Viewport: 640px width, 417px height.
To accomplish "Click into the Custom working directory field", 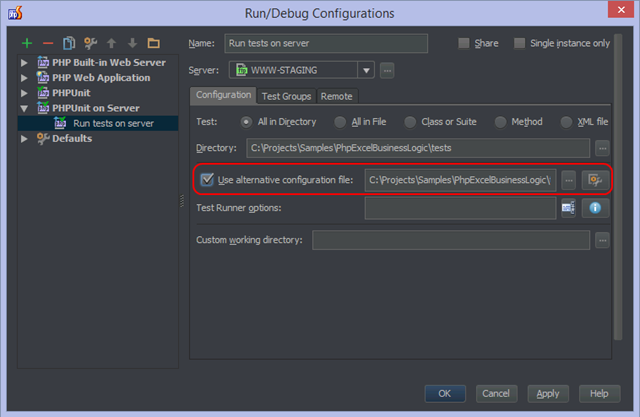I will (451, 240).
